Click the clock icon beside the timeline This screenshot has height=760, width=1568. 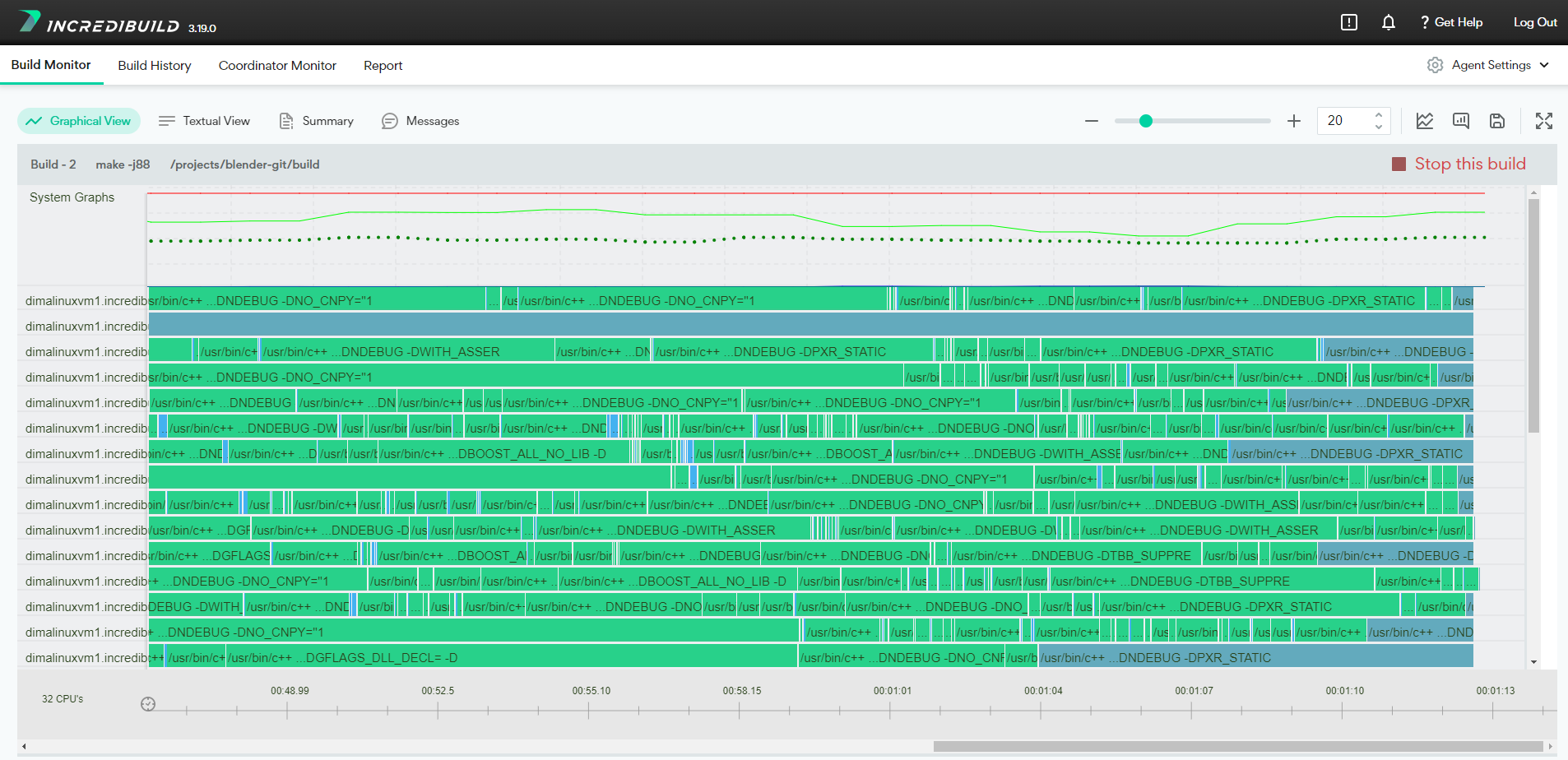(148, 704)
